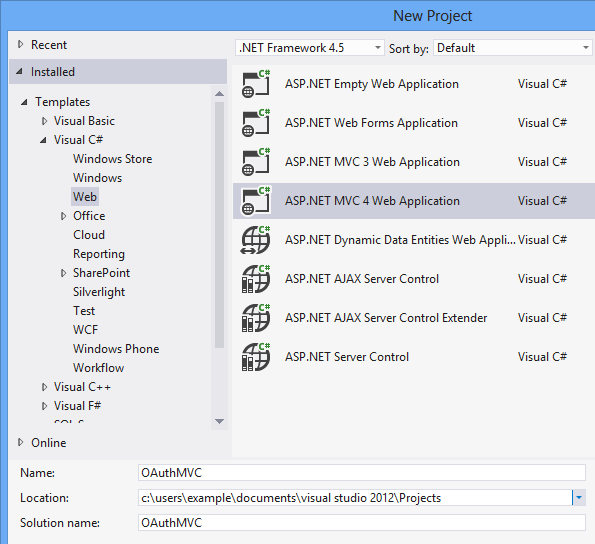Click the tree scrollbar up arrow
The width and height of the screenshot is (595, 544).
point(219,94)
